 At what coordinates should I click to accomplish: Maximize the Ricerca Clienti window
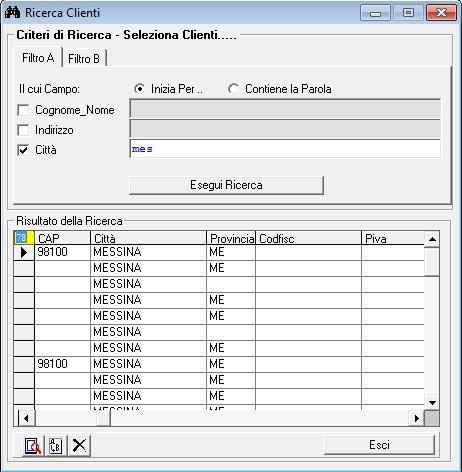tap(408, 13)
